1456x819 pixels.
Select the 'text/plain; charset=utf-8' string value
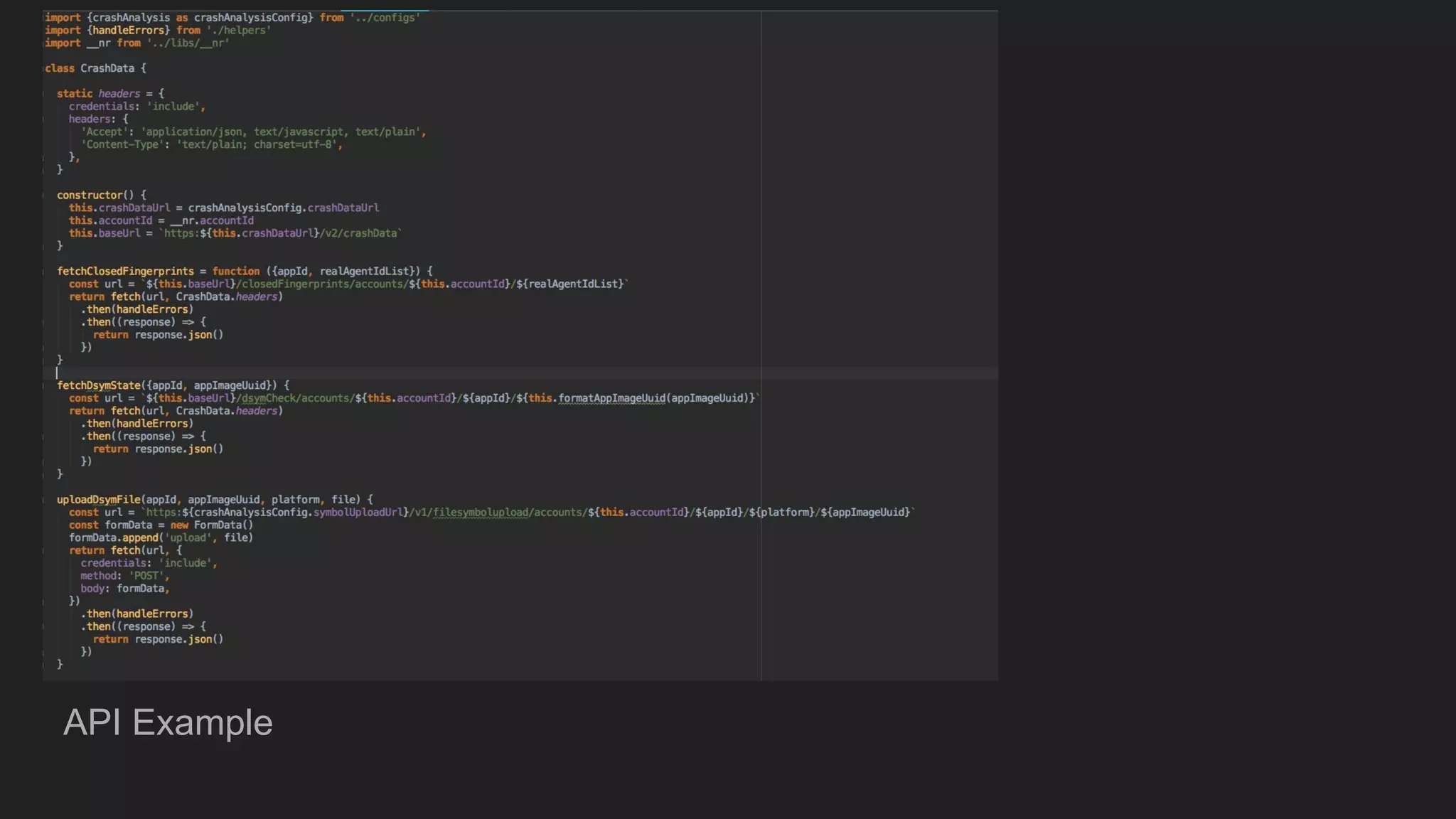pos(257,145)
